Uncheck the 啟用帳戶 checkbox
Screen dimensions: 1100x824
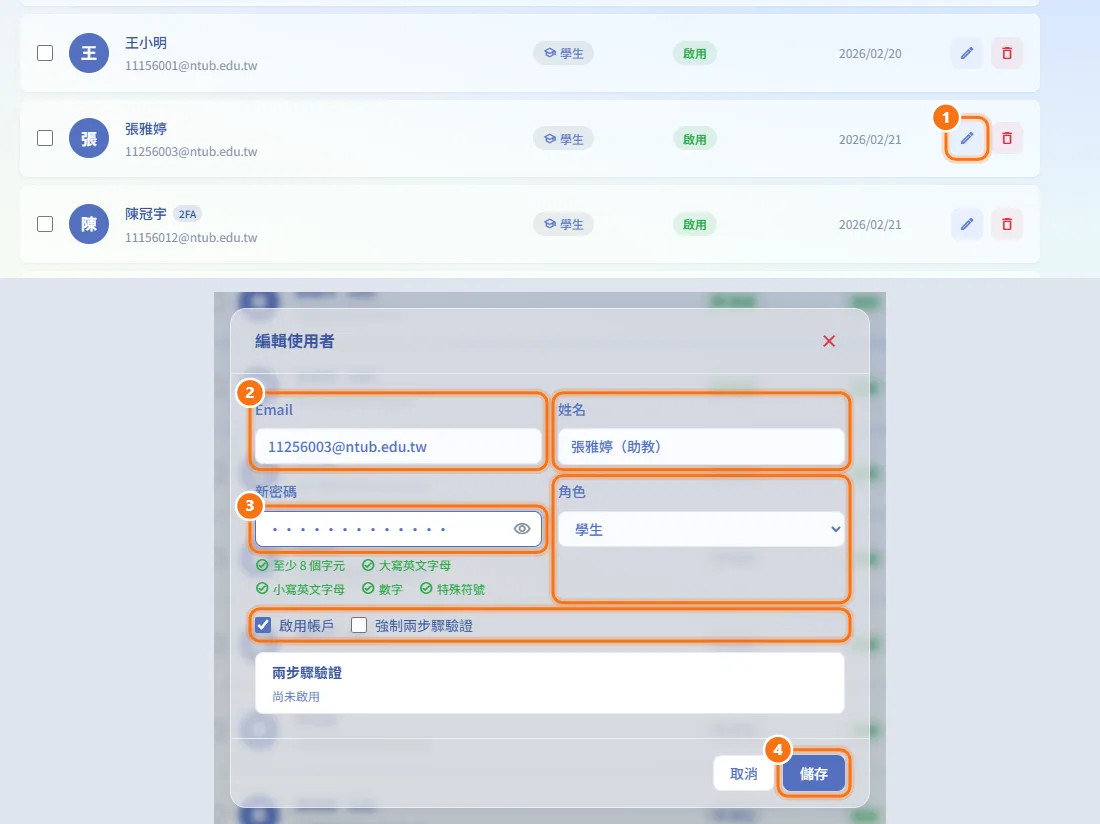click(263, 625)
